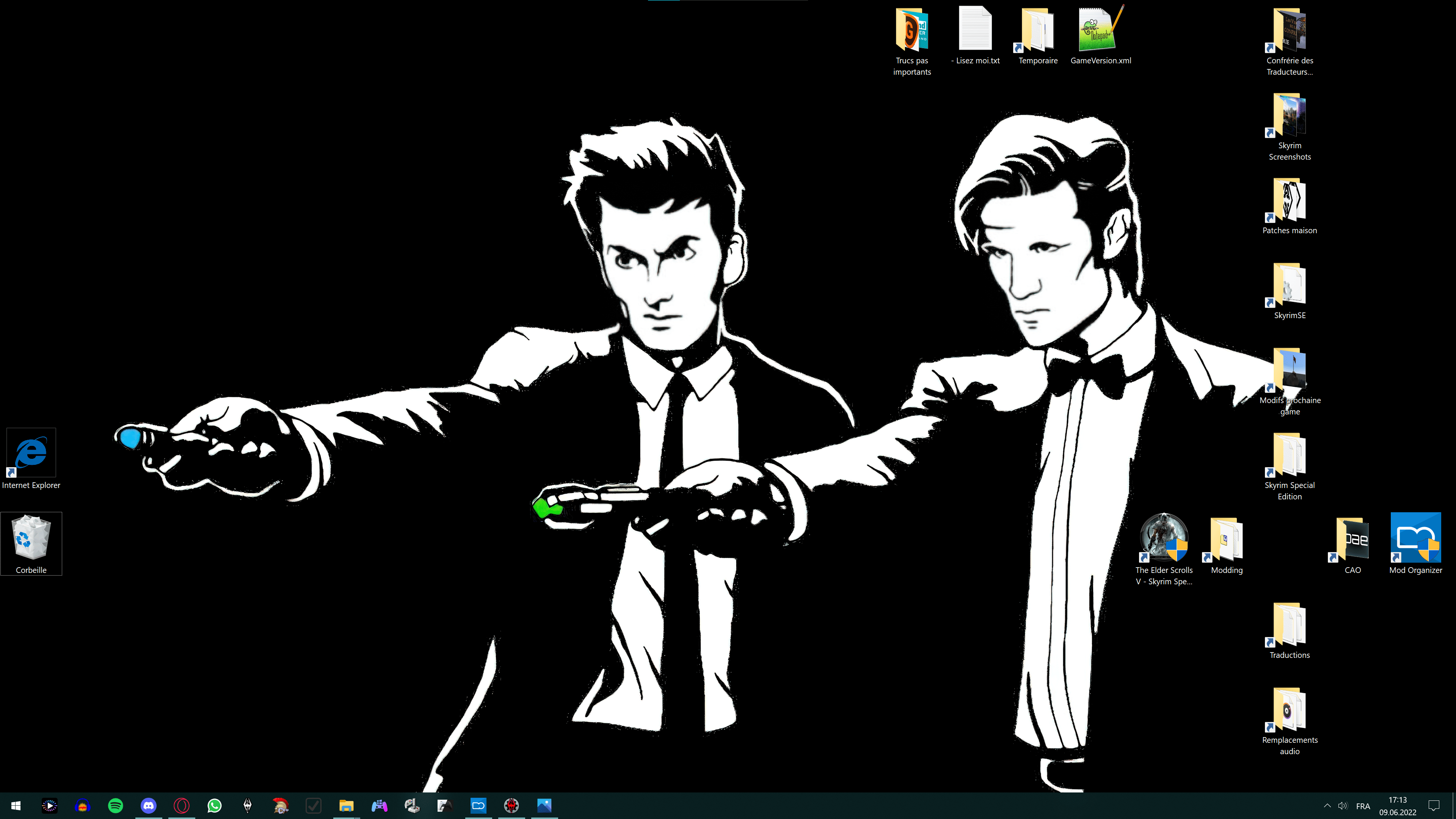Screen dimensions: 1456x819
Task: Select the 'Modifs prochaine game' folder shortcut
Action: pos(1289,381)
